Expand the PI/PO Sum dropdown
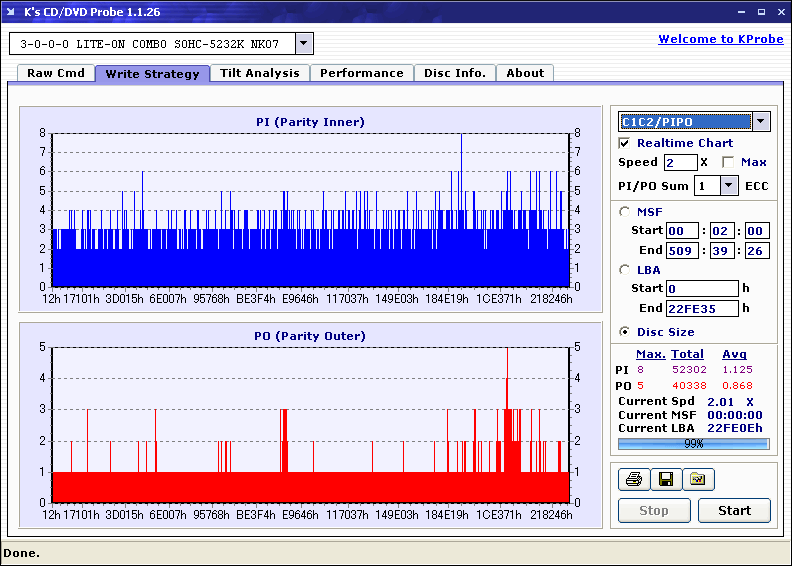The width and height of the screenshot is (792, 566). (729, 185)
